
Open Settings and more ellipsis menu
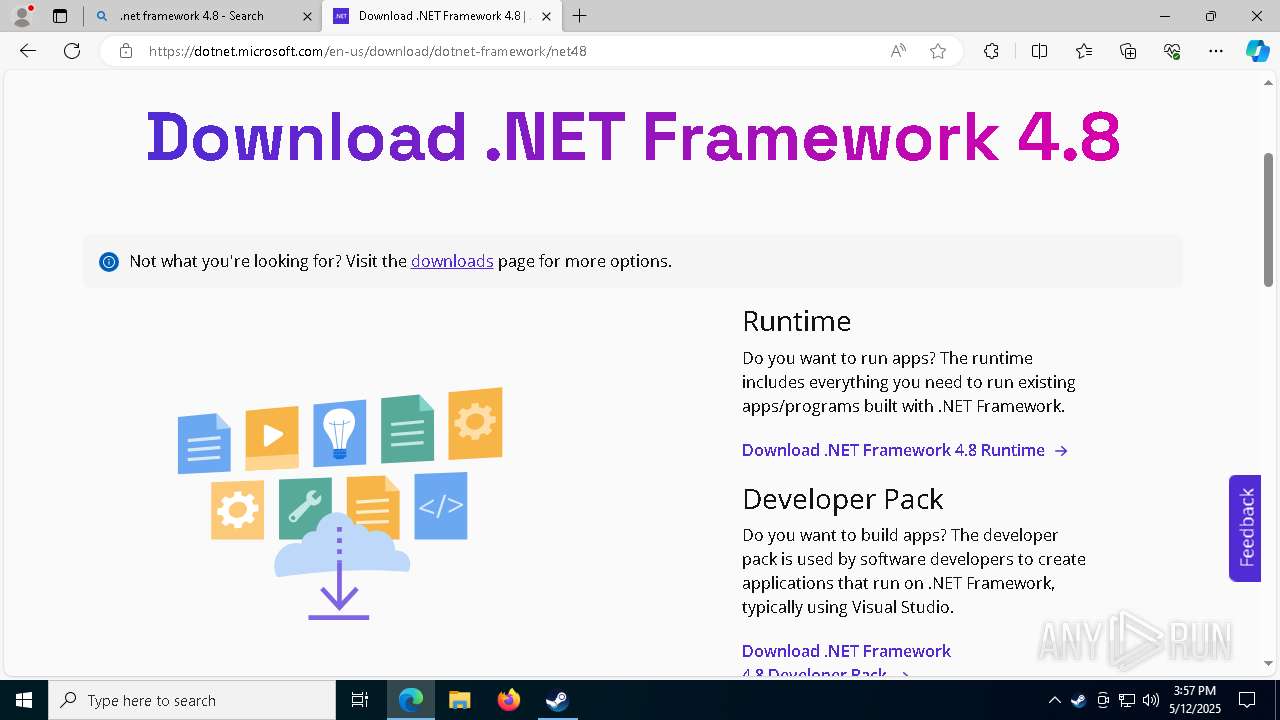pyautogui.click(x=1216, y=51)
